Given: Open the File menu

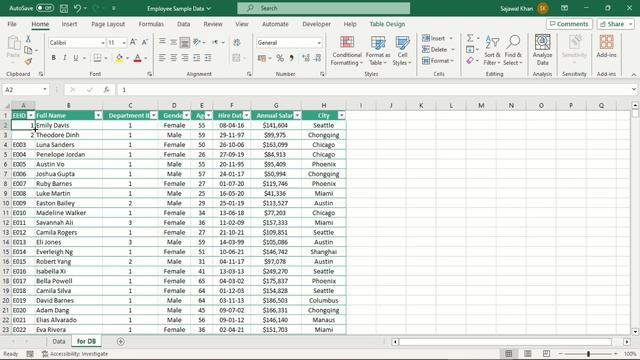Looking at the screenshot, I should [12, 24].
